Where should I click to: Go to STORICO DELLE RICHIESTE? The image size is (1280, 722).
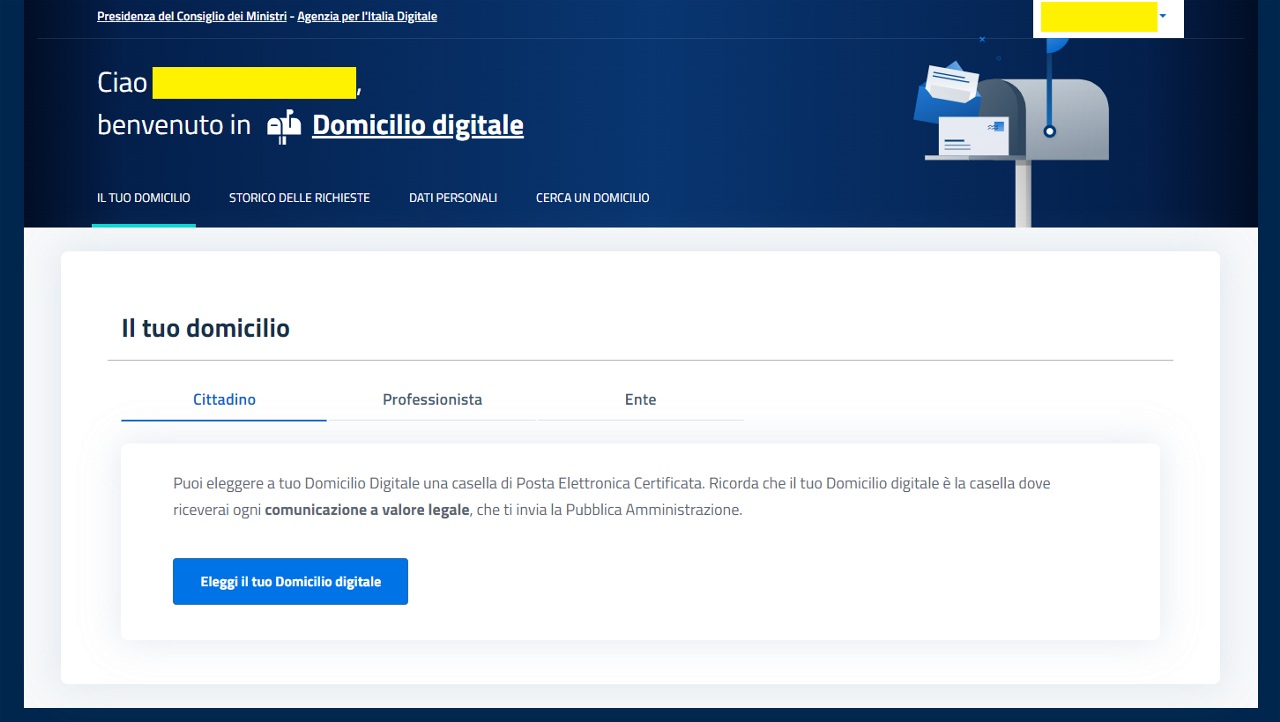point(299,198)
